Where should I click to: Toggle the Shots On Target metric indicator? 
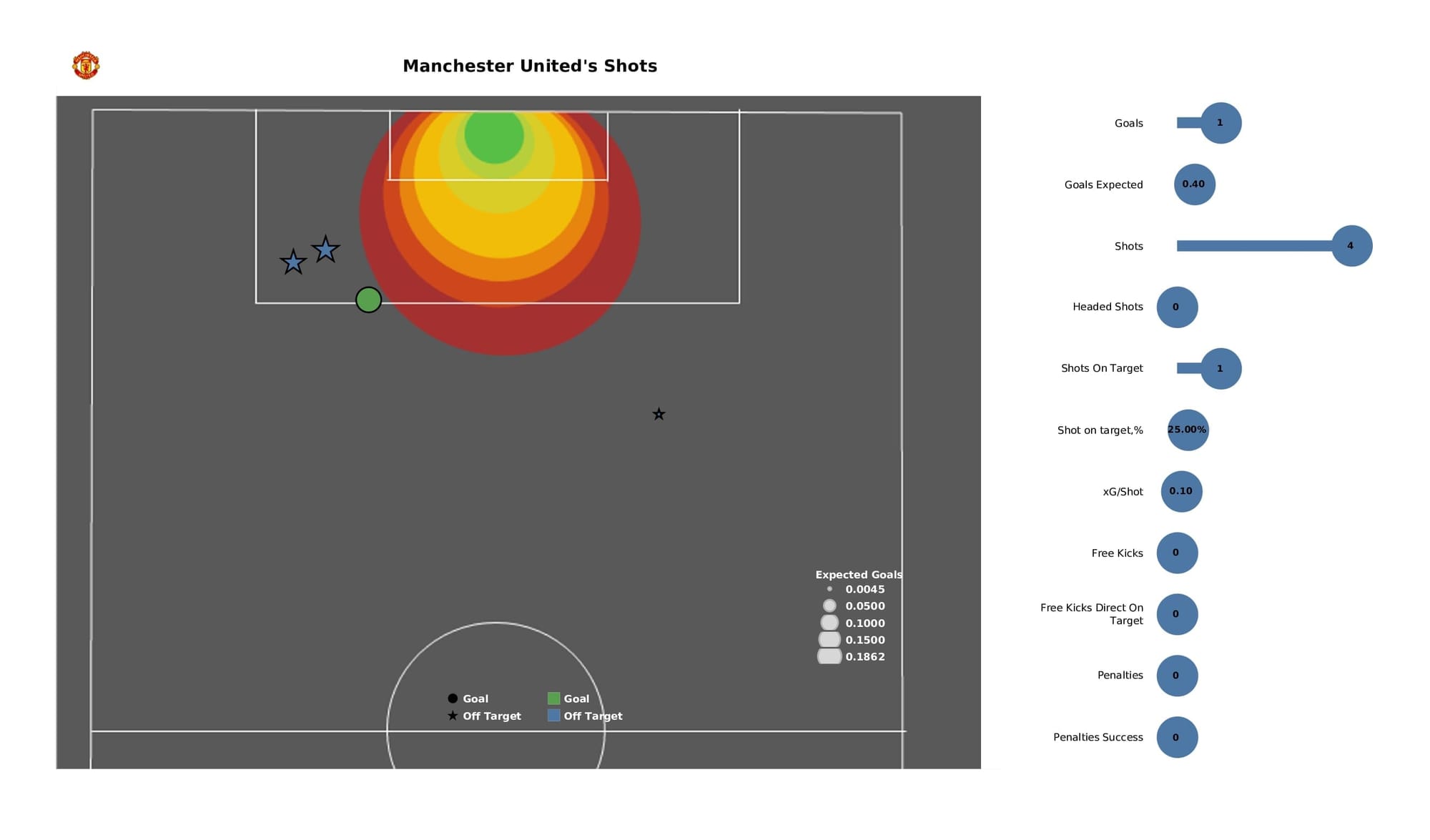[1220, 368]
